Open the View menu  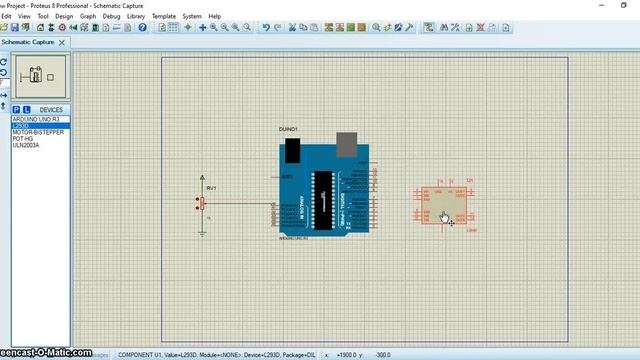(x=24, y=16)
